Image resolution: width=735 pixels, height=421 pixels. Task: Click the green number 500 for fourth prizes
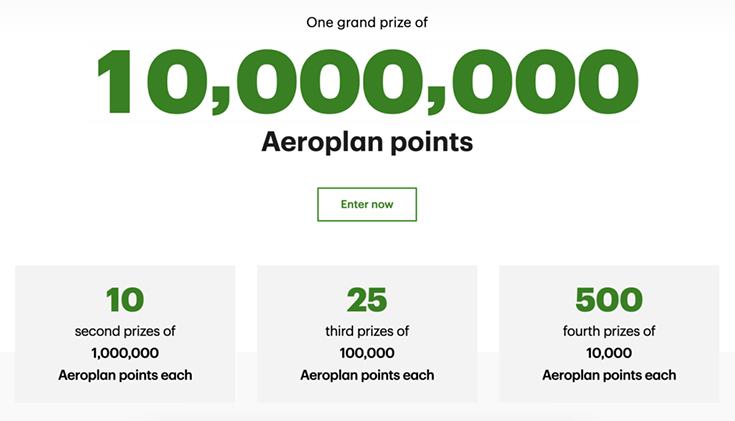coord(609,299)
